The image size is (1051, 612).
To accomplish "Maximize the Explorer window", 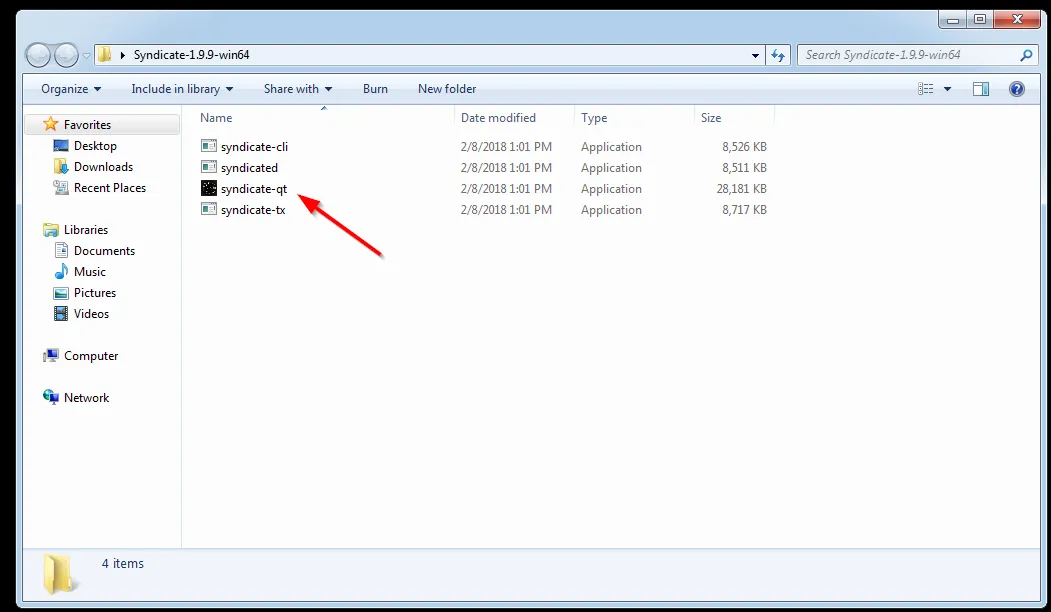I will 980,19.
